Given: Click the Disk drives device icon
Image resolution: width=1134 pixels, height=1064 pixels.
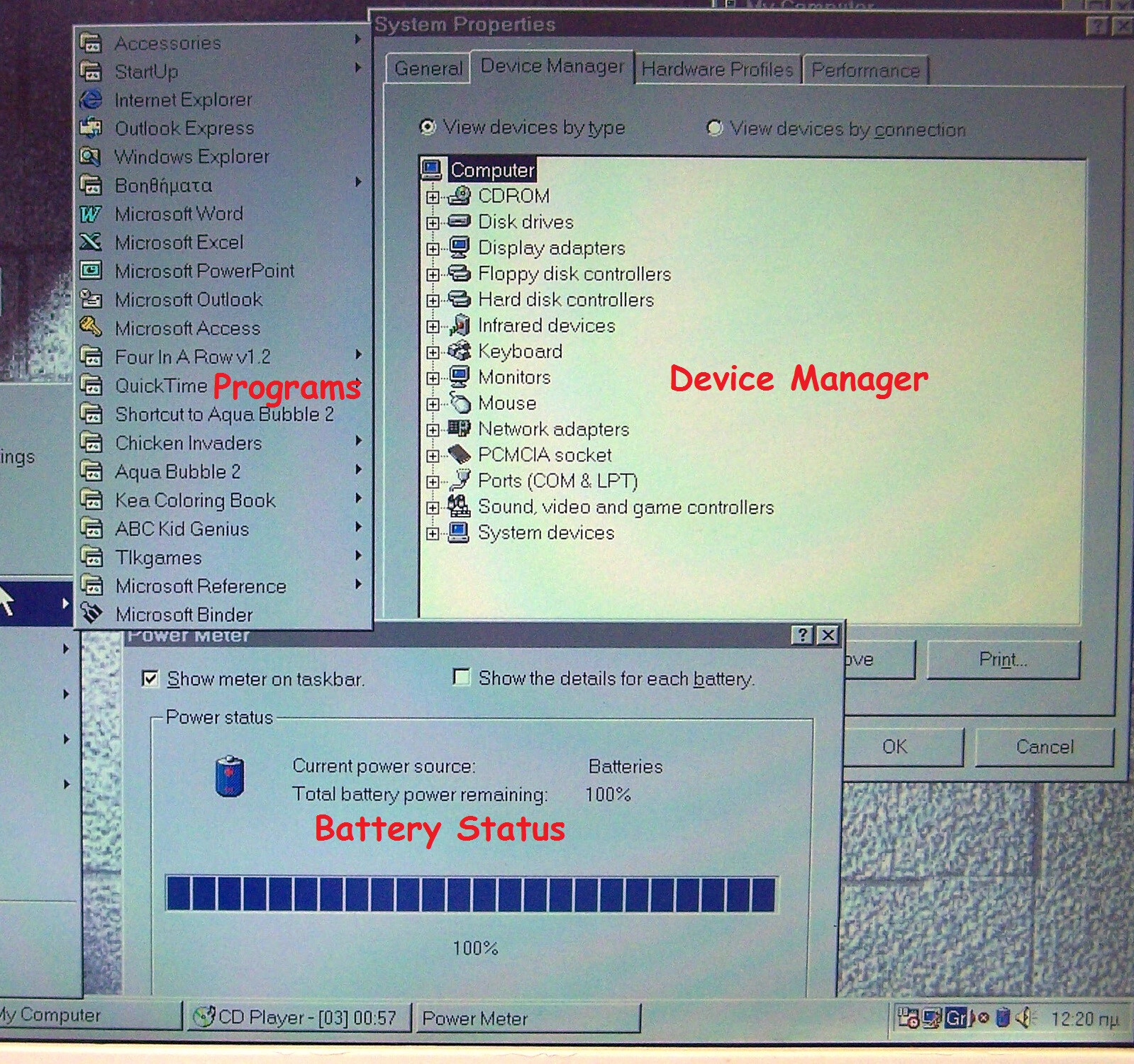Looking at the screenshot, I should 460,222.
